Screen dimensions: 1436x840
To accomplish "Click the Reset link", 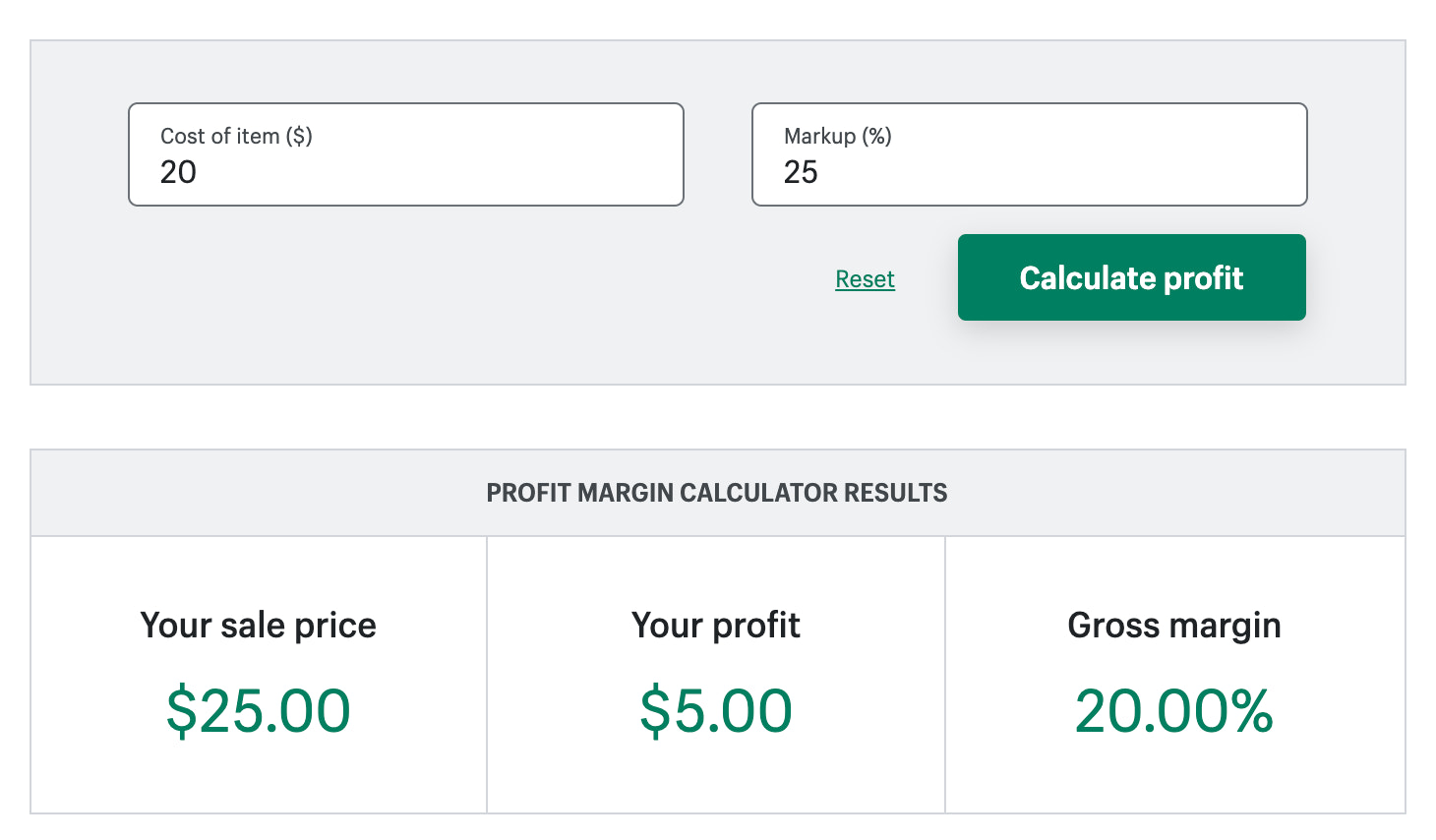I will click(865, 278).
